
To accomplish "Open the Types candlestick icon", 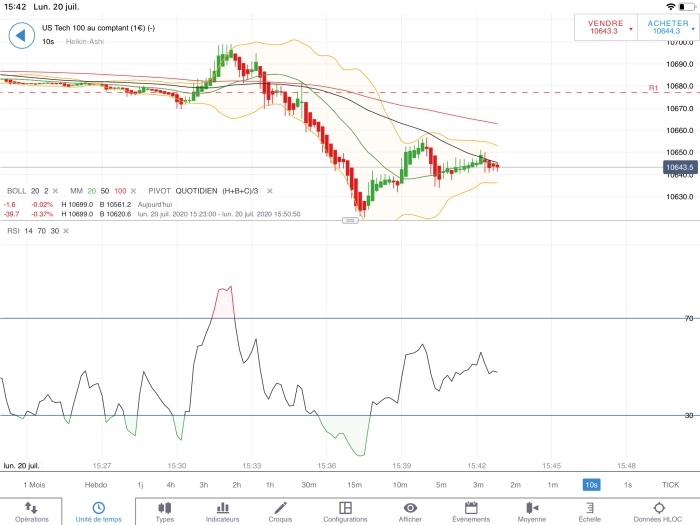I will coord(164,508).
